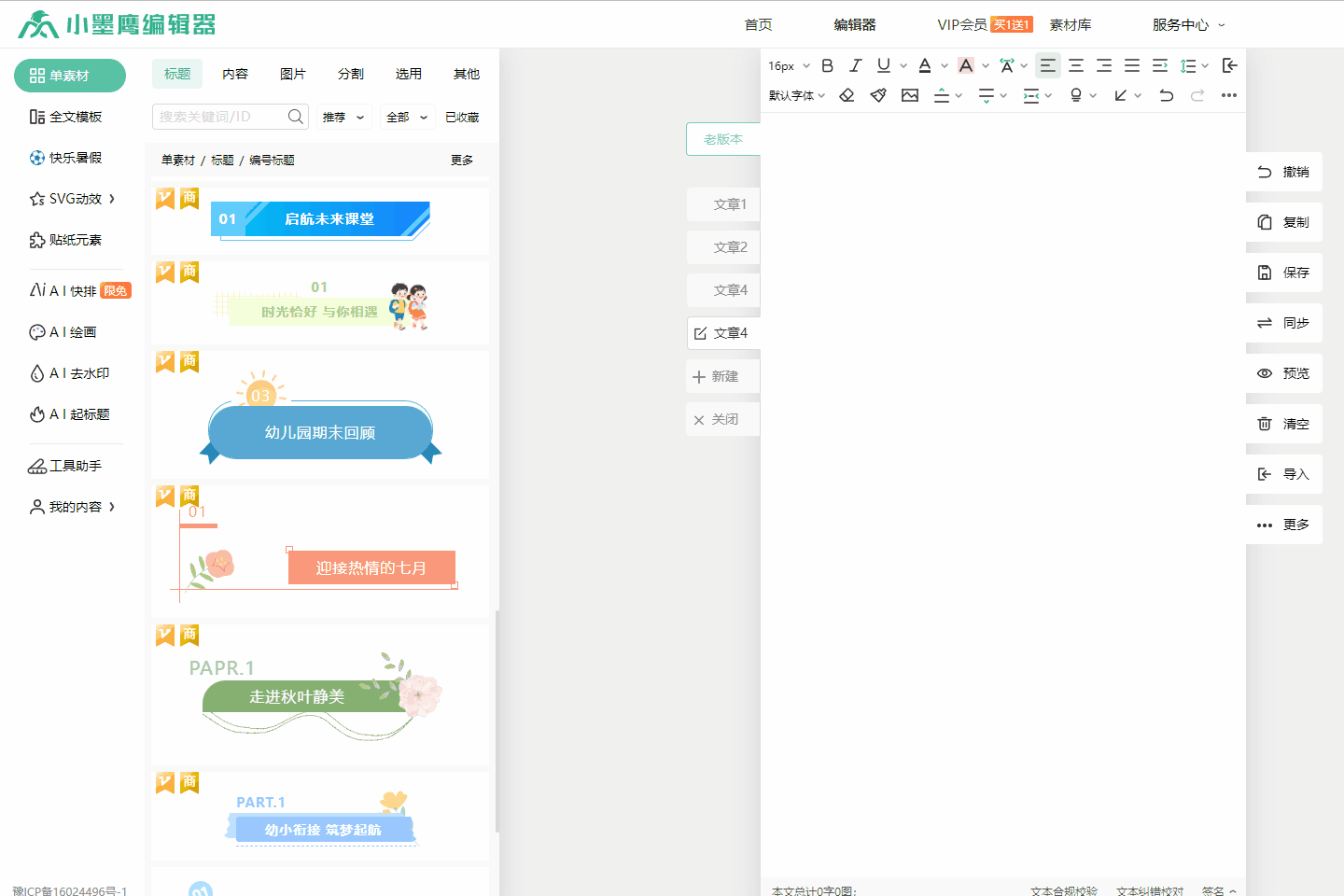
Task: Select the 幼儿园期末回顾 title template
Action: [x=320, y=415]
